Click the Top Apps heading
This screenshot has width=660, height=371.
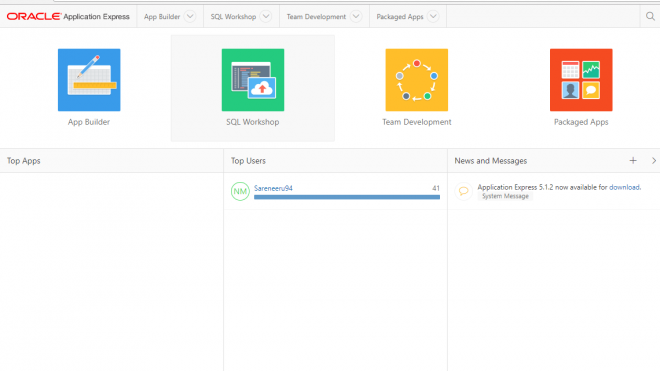click(24, 161)
